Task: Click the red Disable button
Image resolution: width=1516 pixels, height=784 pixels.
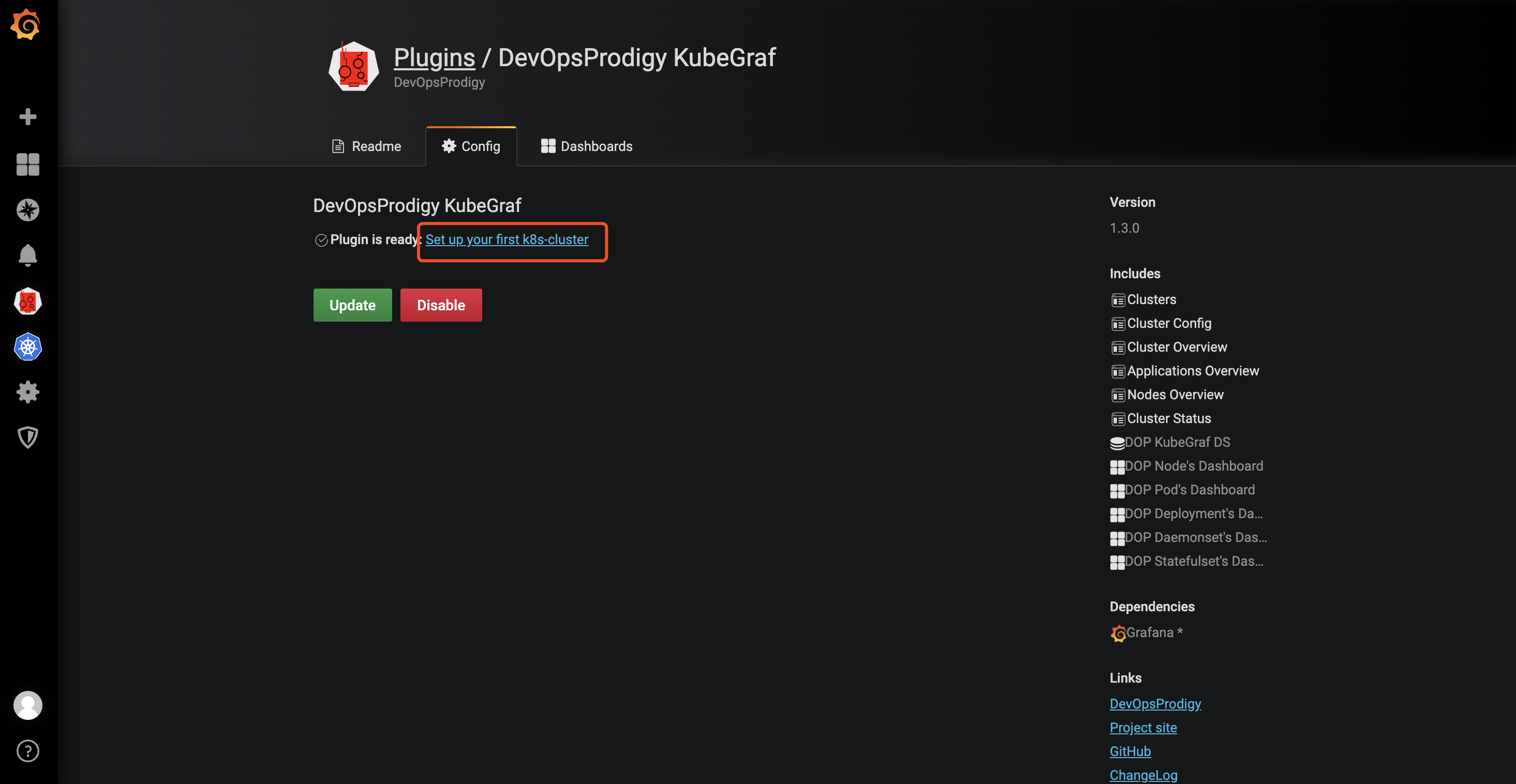Action: click(x=441, y=305)
